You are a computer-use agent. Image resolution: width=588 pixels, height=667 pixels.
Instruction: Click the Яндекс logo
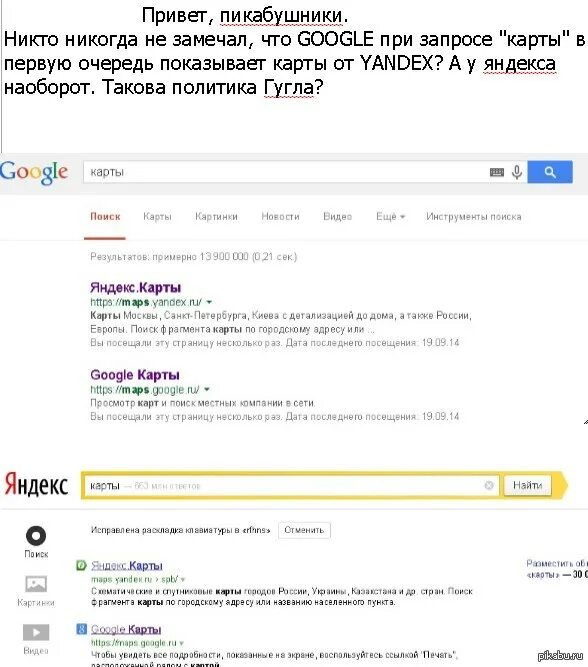pyautogui.click(x=36, y=485)
